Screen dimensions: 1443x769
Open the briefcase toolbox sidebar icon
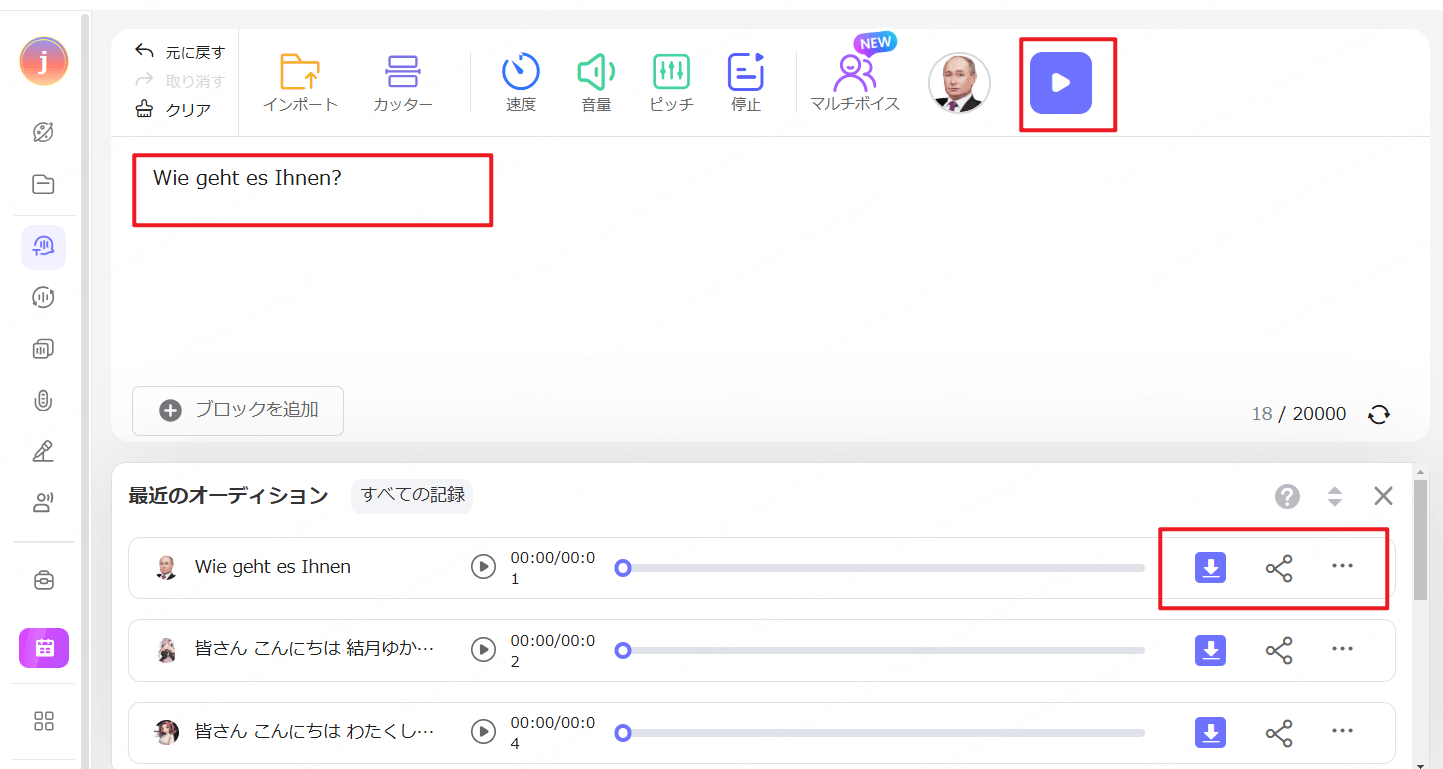[x=43, y=580]
